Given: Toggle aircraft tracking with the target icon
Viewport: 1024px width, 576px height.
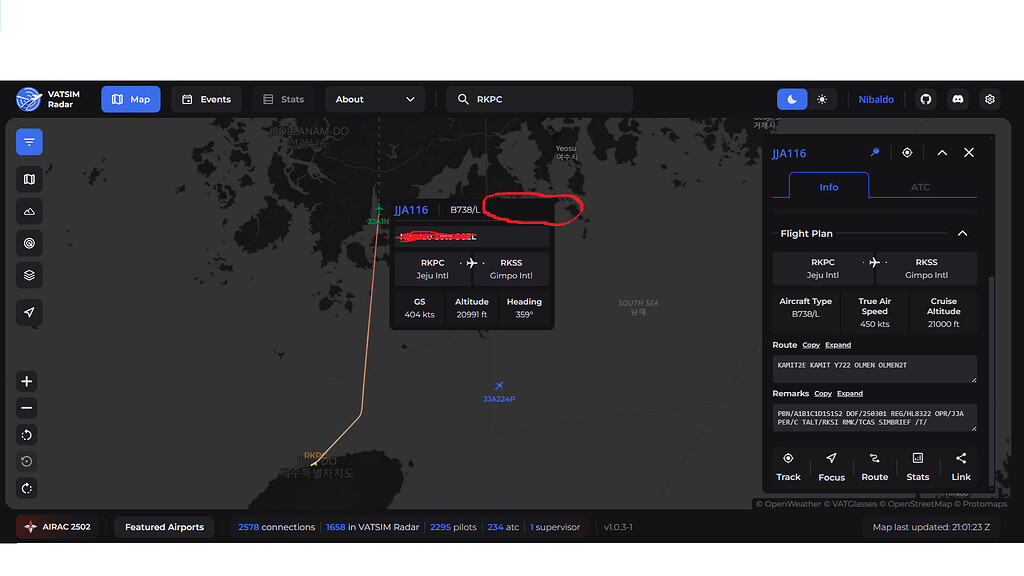Looking at the screenshot, I should tap(907, 152).
